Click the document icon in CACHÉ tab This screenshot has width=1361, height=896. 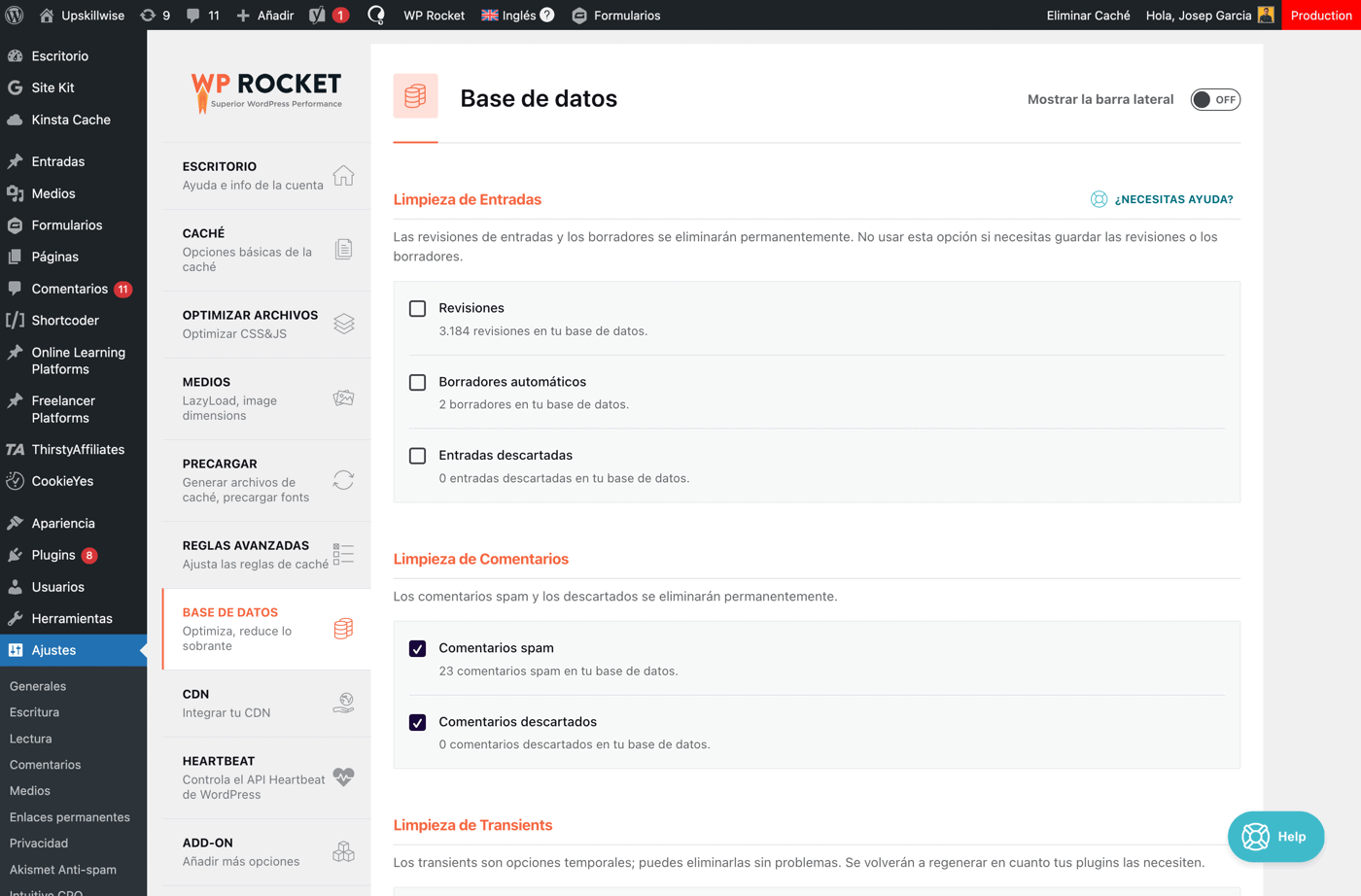343,250
